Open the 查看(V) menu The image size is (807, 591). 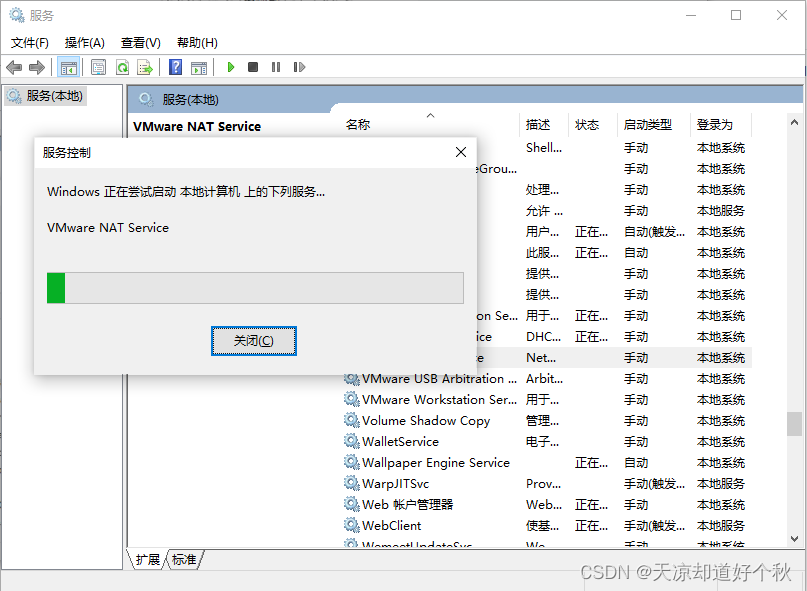coord(141,43)
